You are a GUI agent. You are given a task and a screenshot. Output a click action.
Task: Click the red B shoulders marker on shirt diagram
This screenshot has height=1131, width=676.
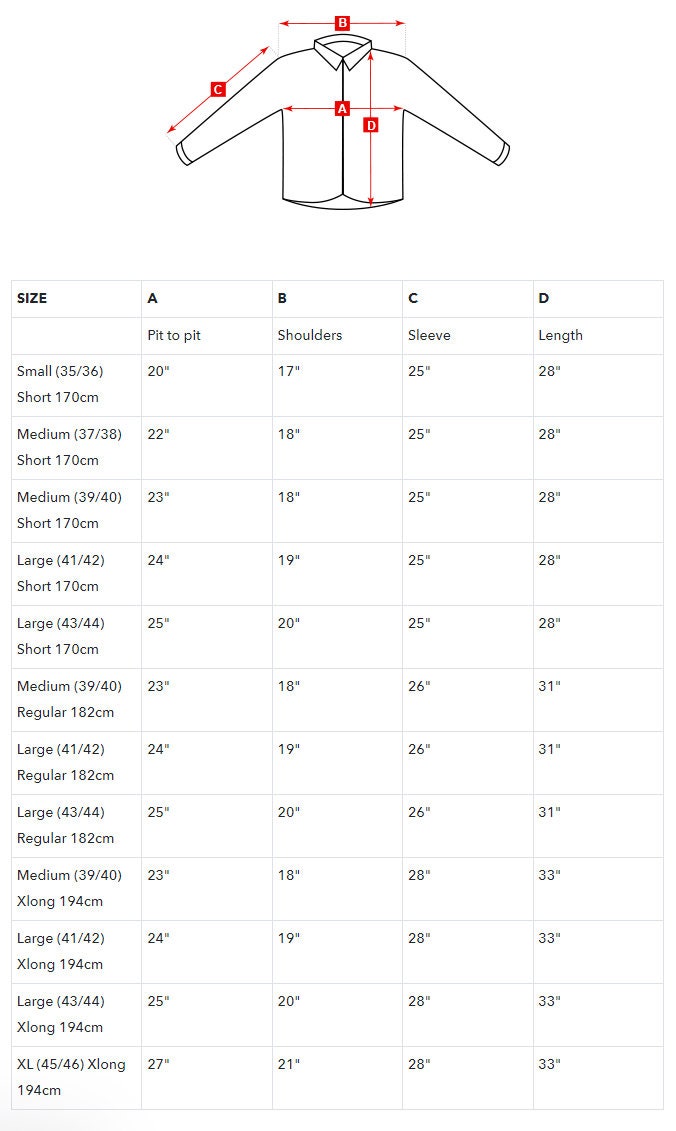(x=342, y=23)
